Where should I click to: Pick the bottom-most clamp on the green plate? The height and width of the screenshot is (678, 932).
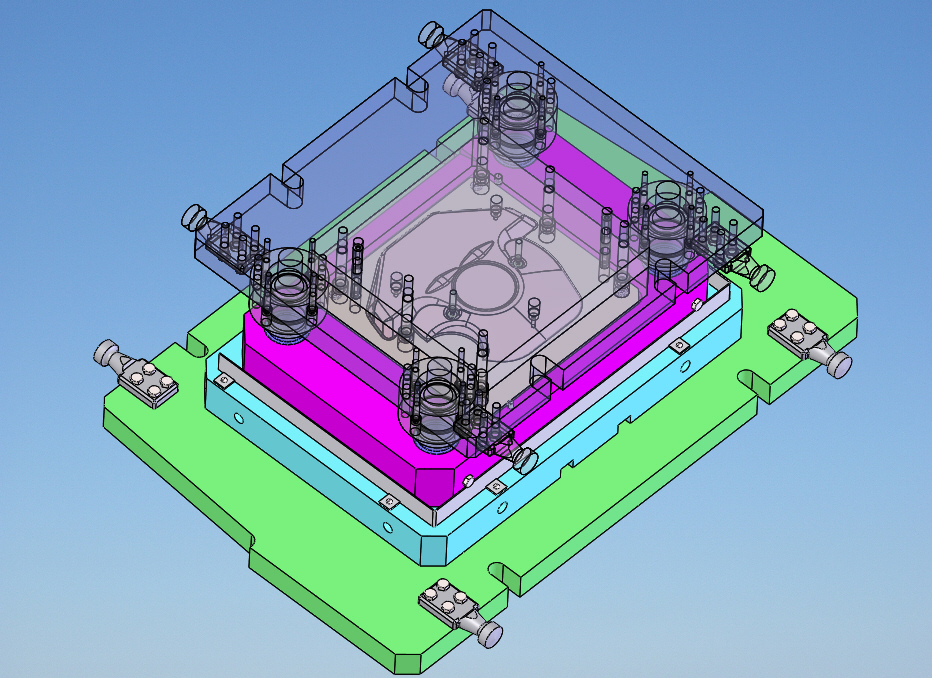coord(461,611)
